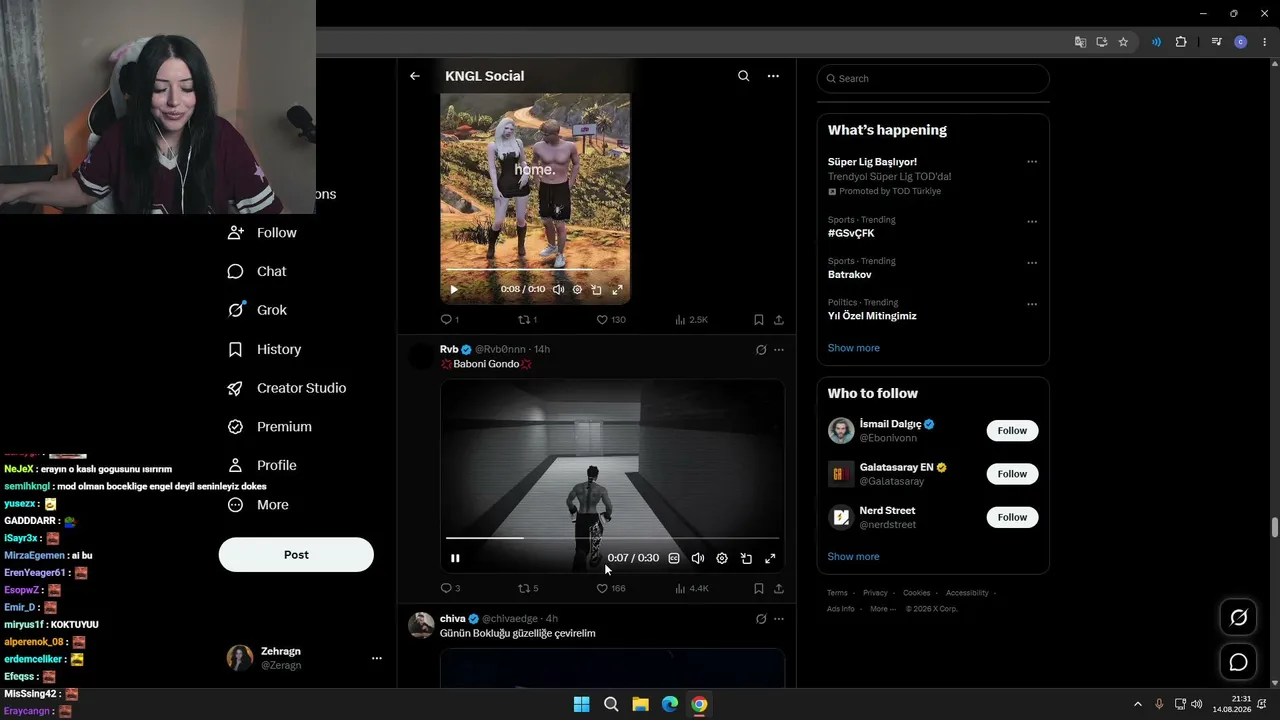
Task: Seek on the Baboni Gondo video progress bar
Action: point(612,538)
